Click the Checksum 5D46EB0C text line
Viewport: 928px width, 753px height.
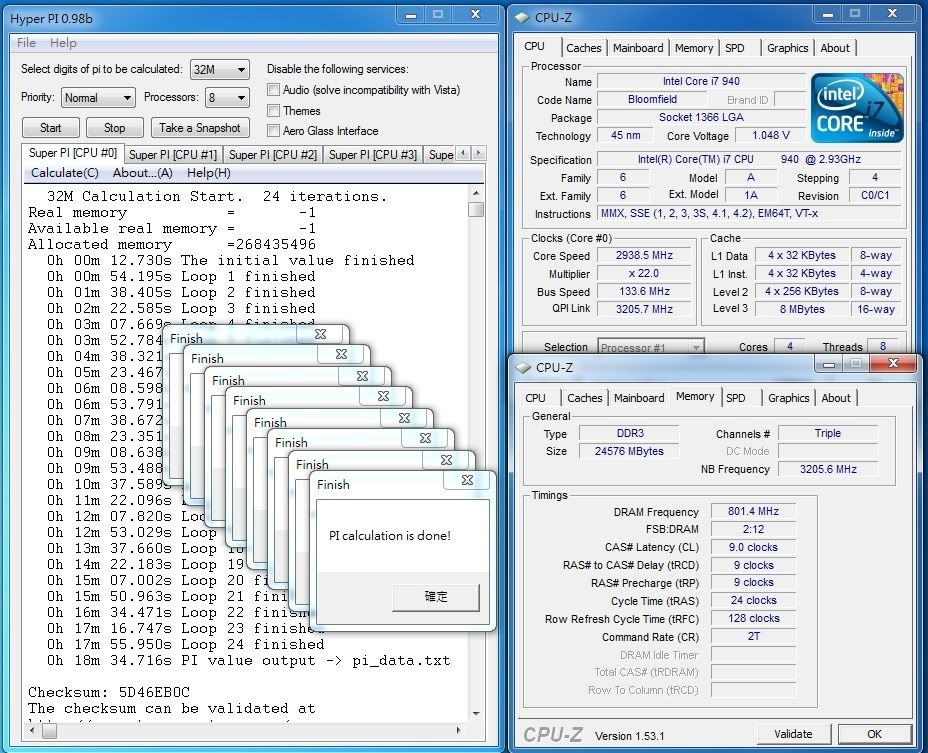tap(109, 692)
